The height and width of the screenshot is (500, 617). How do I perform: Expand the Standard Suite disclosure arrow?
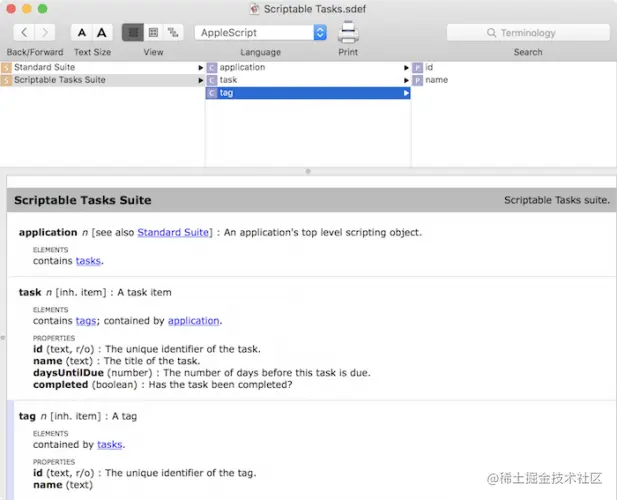point(201,68)
